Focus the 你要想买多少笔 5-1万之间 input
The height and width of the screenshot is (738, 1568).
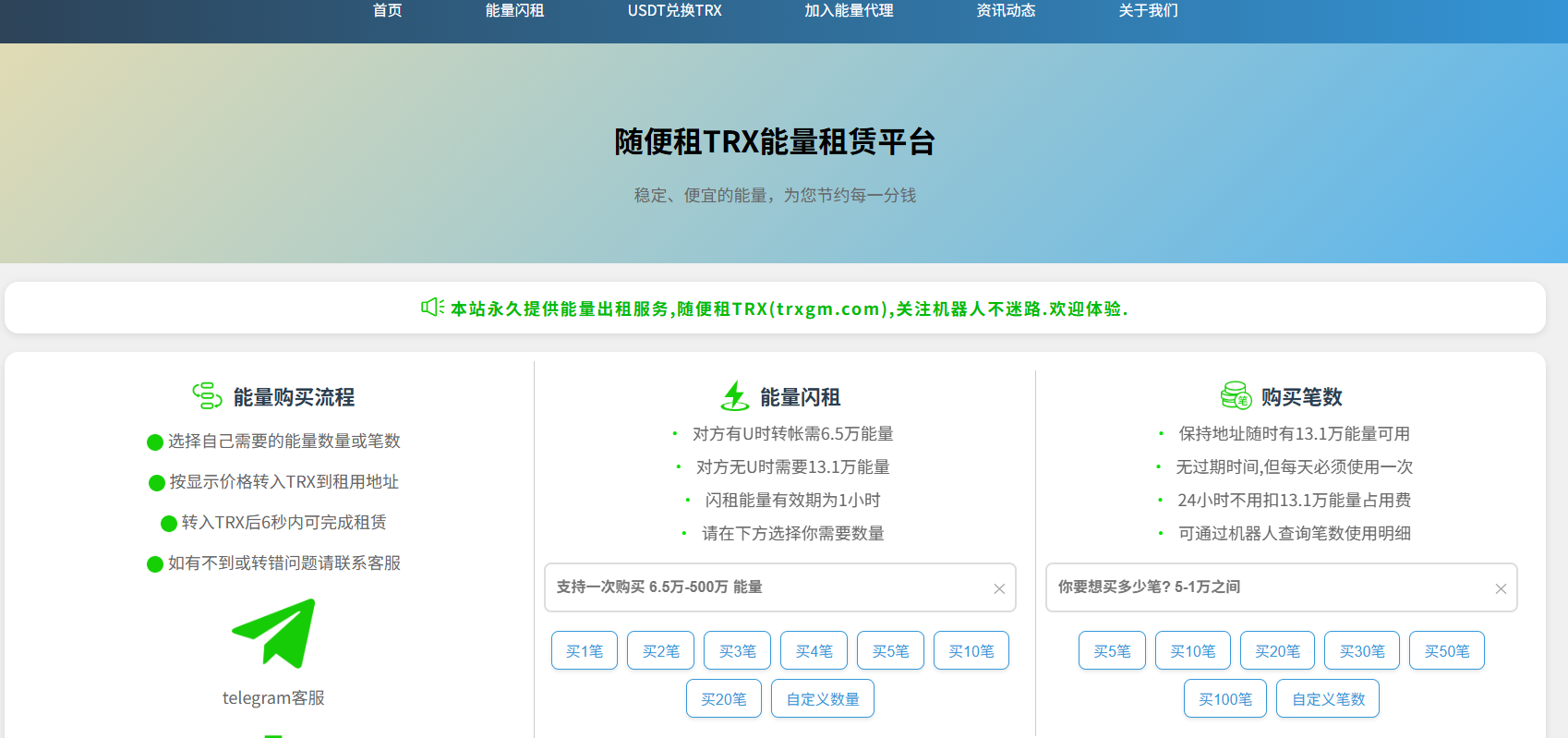[x=1281, y=587]
